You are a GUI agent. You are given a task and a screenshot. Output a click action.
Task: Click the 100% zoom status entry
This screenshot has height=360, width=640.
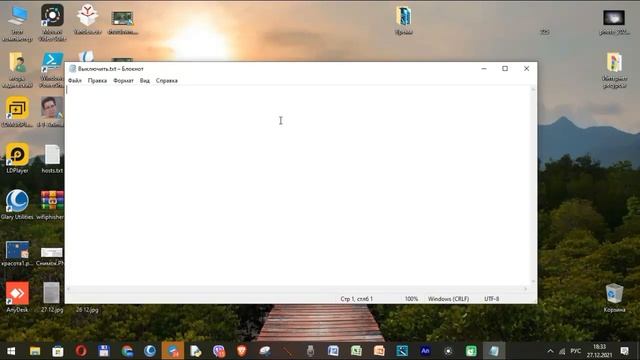411,299
